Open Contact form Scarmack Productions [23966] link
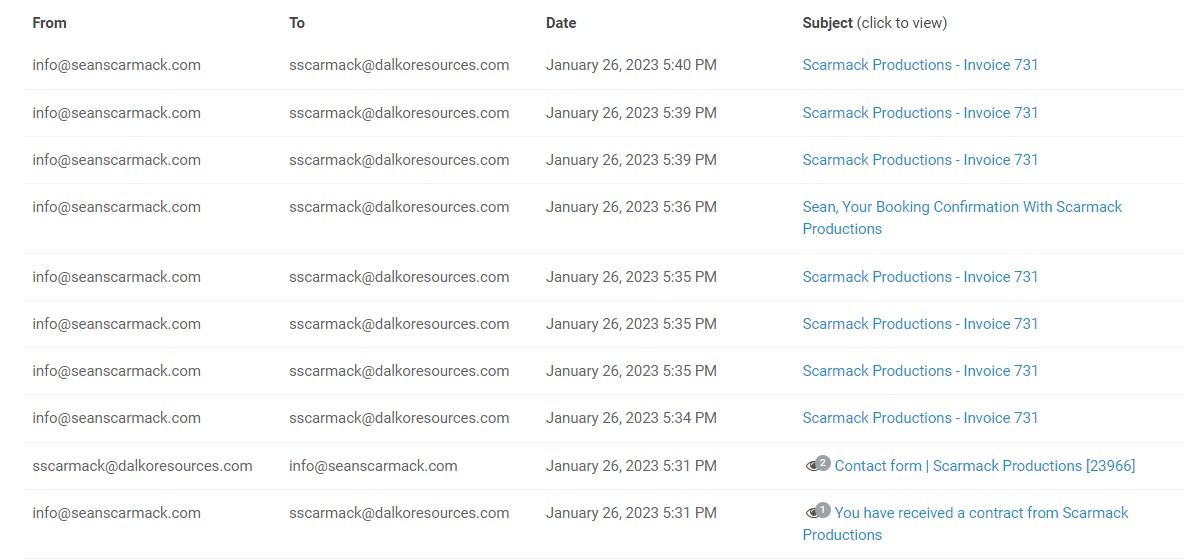 coord(985,466)
